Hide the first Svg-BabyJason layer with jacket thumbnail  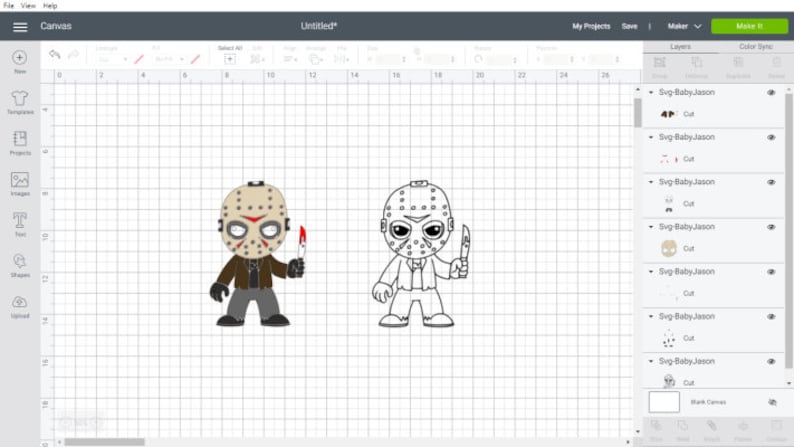(771, 93)
